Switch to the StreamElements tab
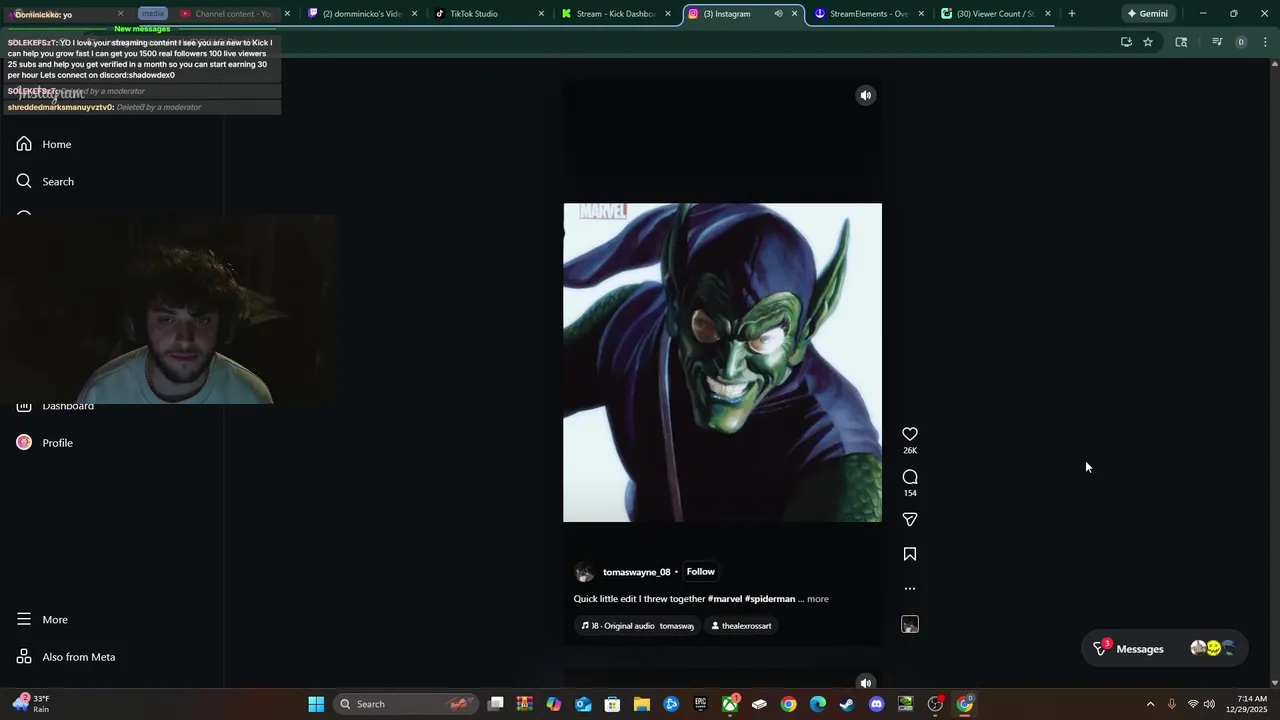 [870, 14]
